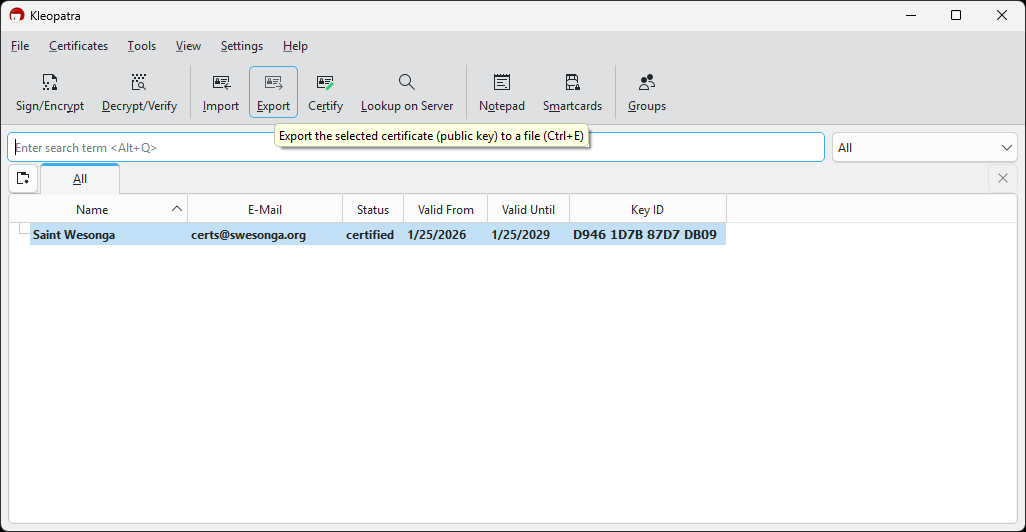Sort certificates by Name column
Image resolution: width=1026 pixels, height=532 pixels.
coord(92,210)
